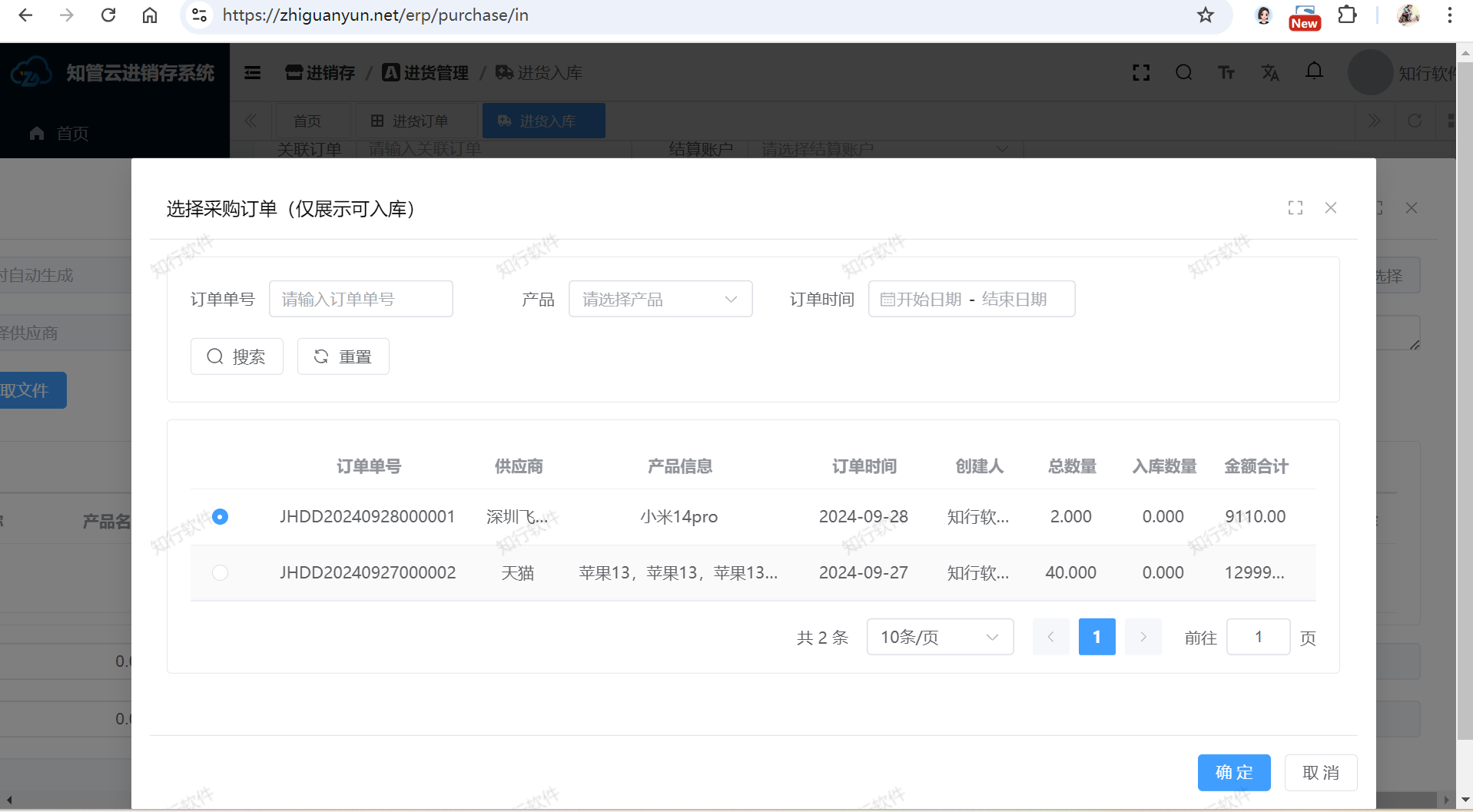Click the 搜索 search button
Viewport: 1473px width, 812px height.
tap(237, 357)
